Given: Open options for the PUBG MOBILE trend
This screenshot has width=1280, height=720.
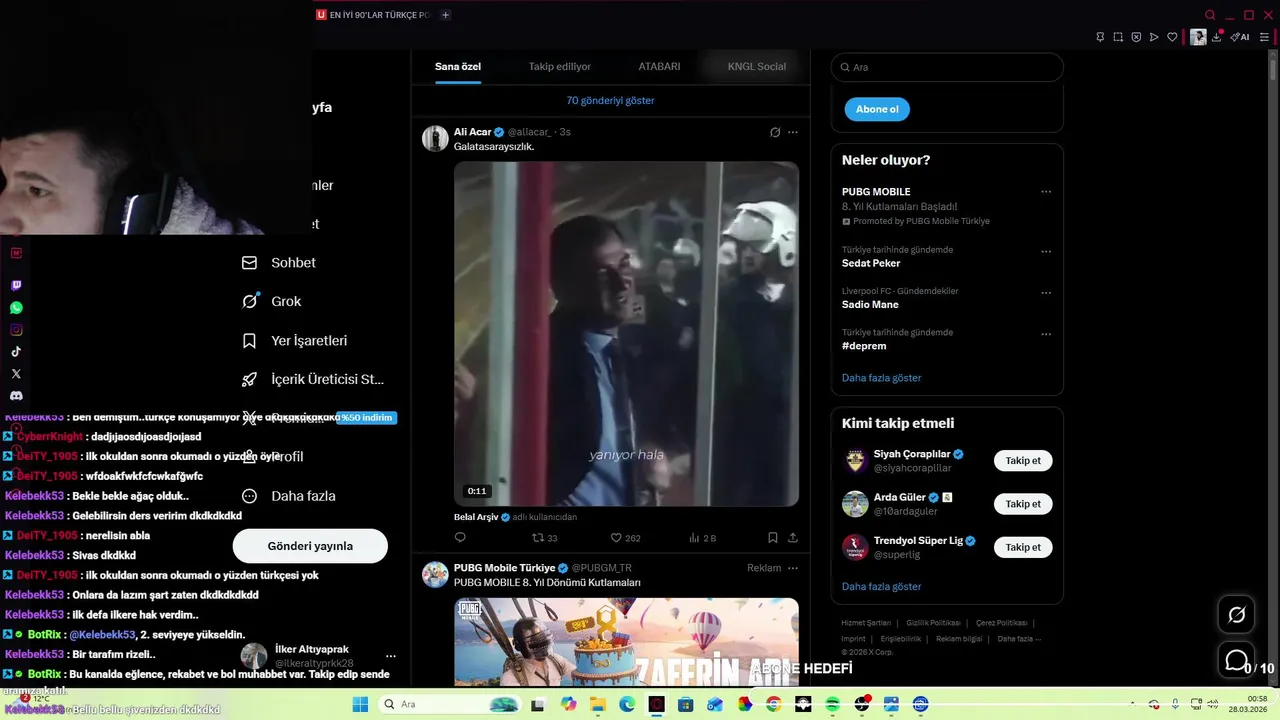Looking at the screenshot, I should coord(1046,192).
